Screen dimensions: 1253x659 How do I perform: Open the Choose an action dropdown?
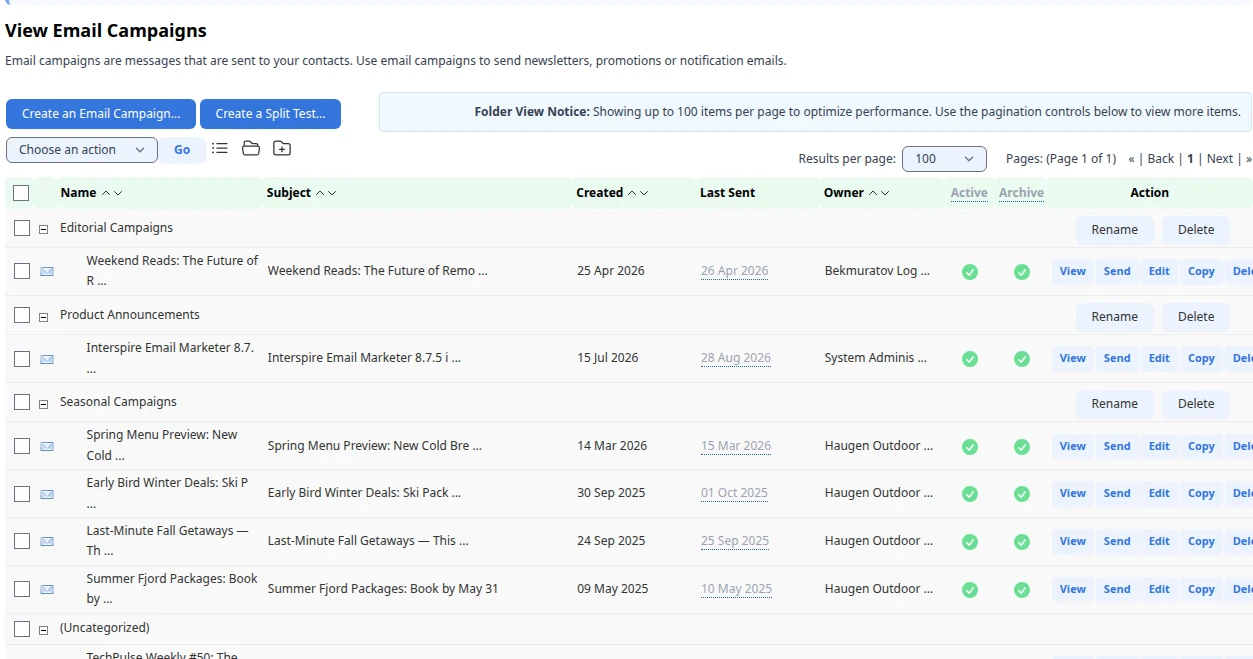point(82,150)
